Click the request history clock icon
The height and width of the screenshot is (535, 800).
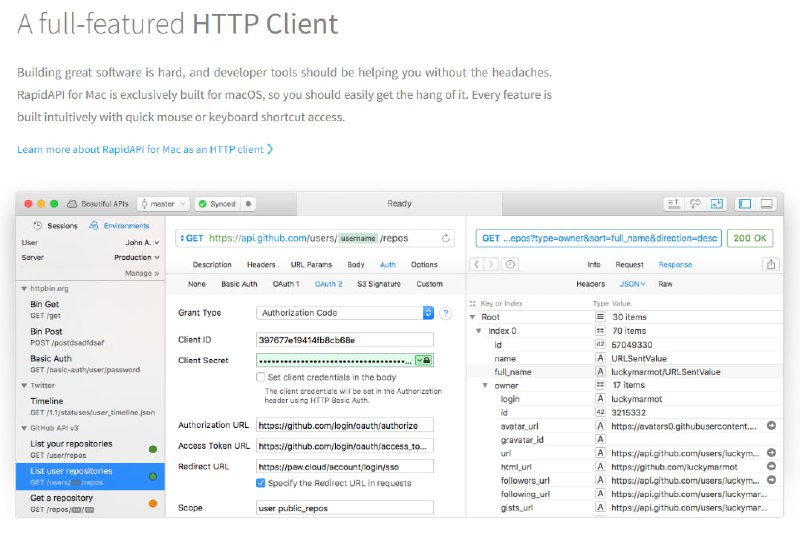511,265
